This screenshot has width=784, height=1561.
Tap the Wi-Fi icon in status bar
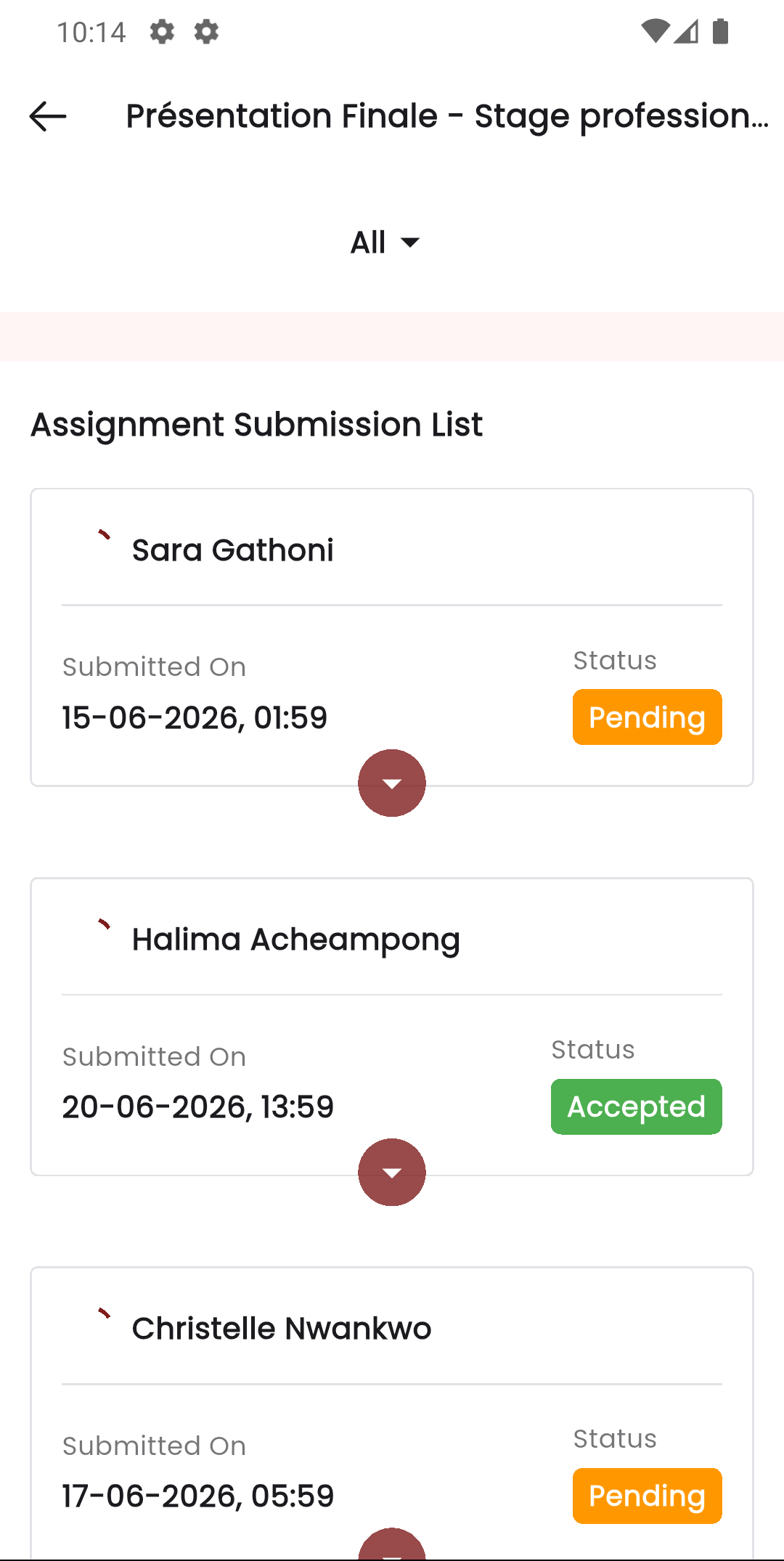pyautogui.click(x=656, y=32)
